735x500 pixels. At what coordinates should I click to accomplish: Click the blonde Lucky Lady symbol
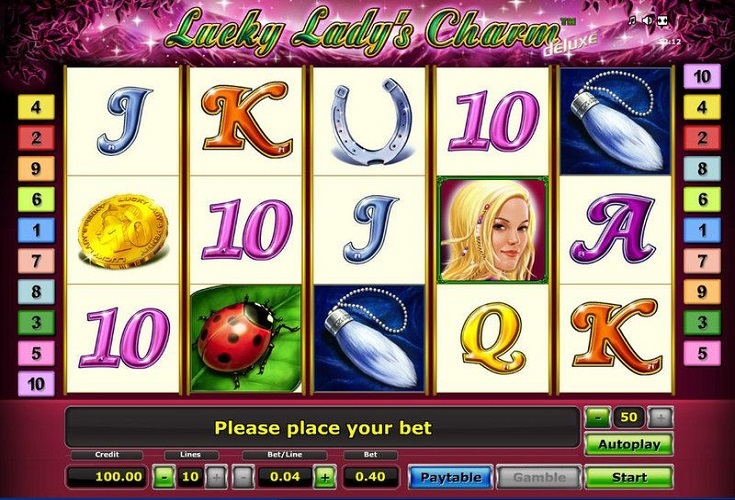(492, 230)
